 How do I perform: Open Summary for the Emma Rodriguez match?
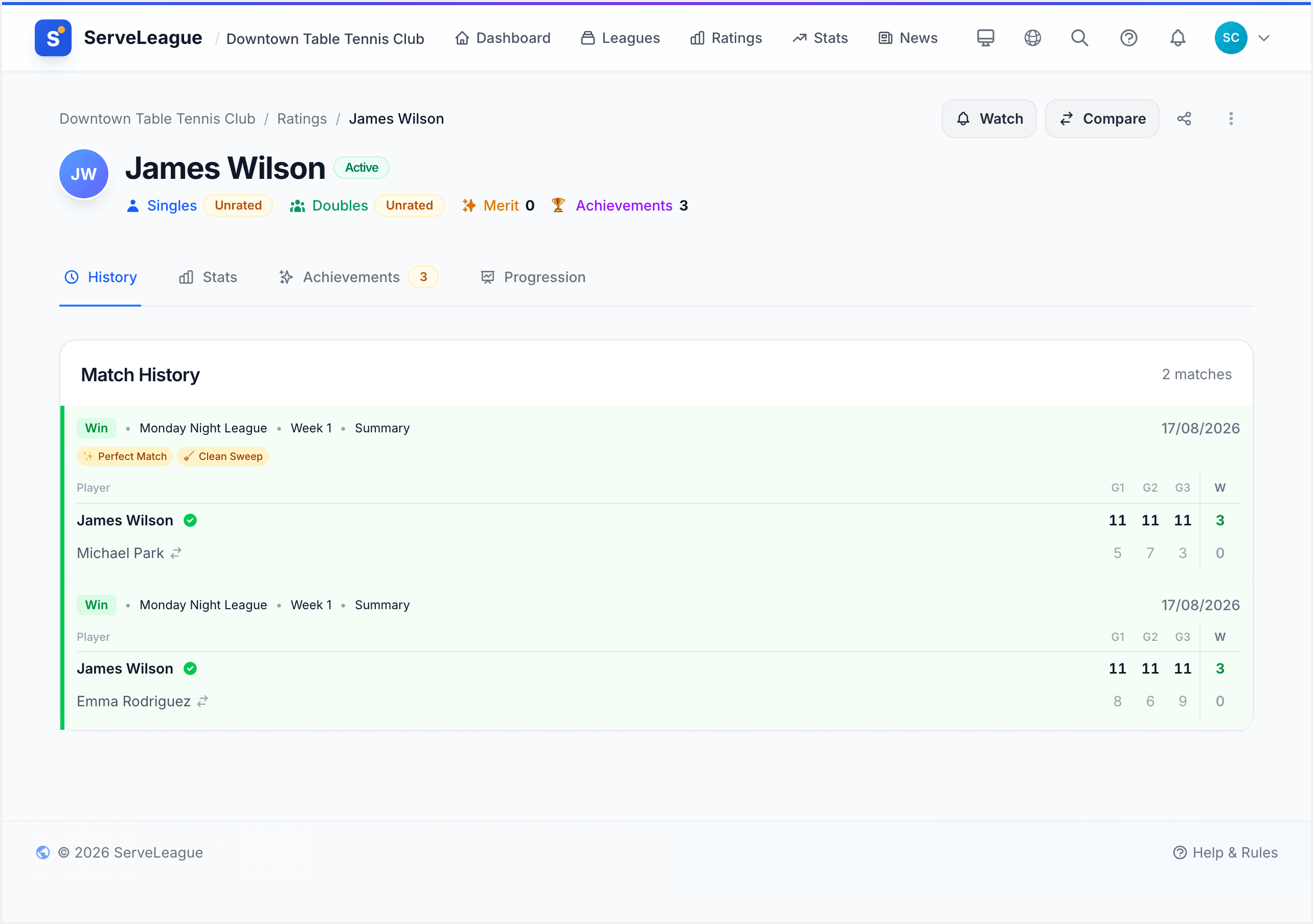coord(382,605)
